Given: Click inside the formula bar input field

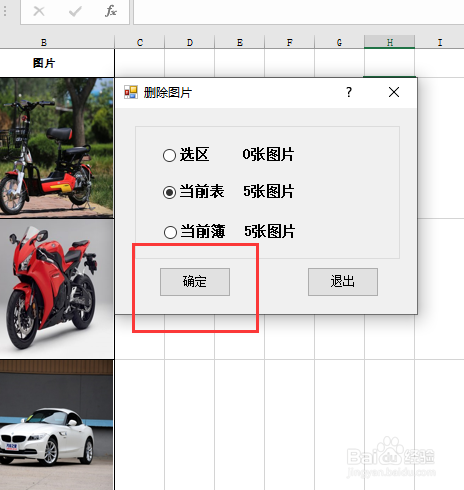Looking at the screenshot, I should pos(298,12).
